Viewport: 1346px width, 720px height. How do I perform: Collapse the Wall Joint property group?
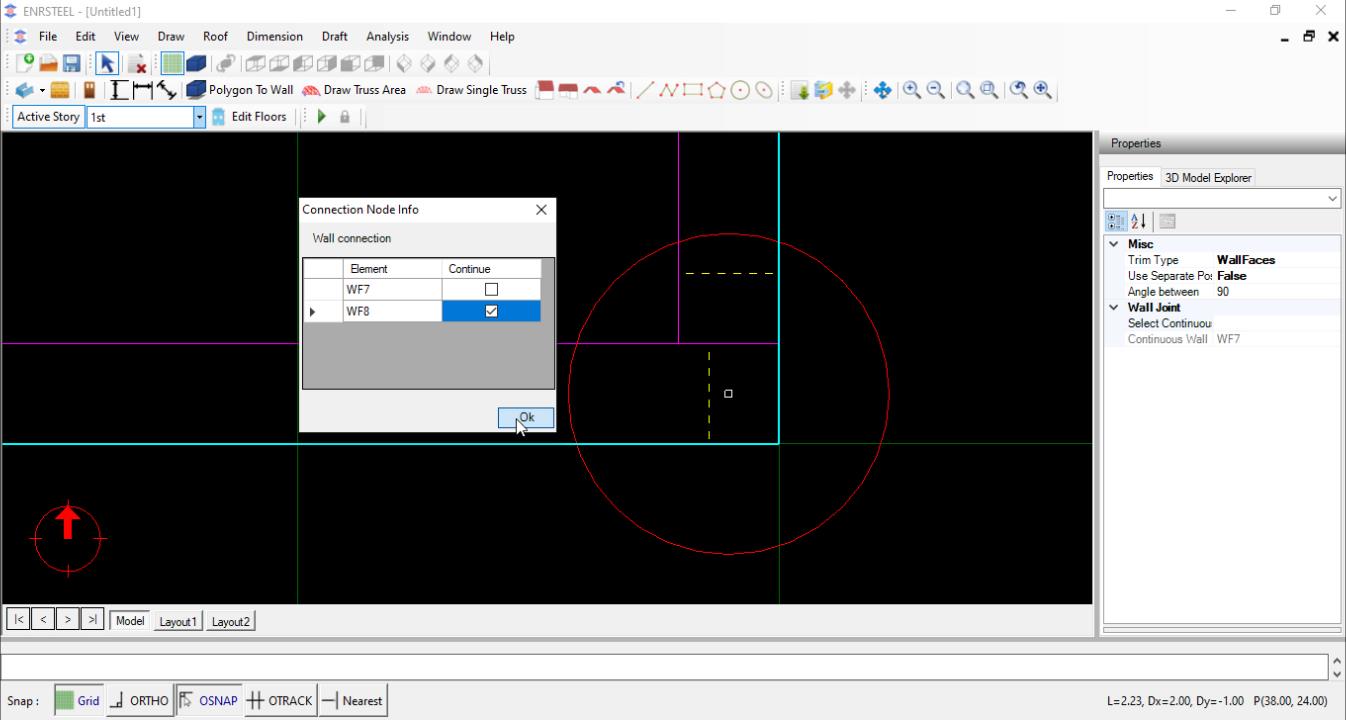pyautogui.click(x=1113, y=308)
